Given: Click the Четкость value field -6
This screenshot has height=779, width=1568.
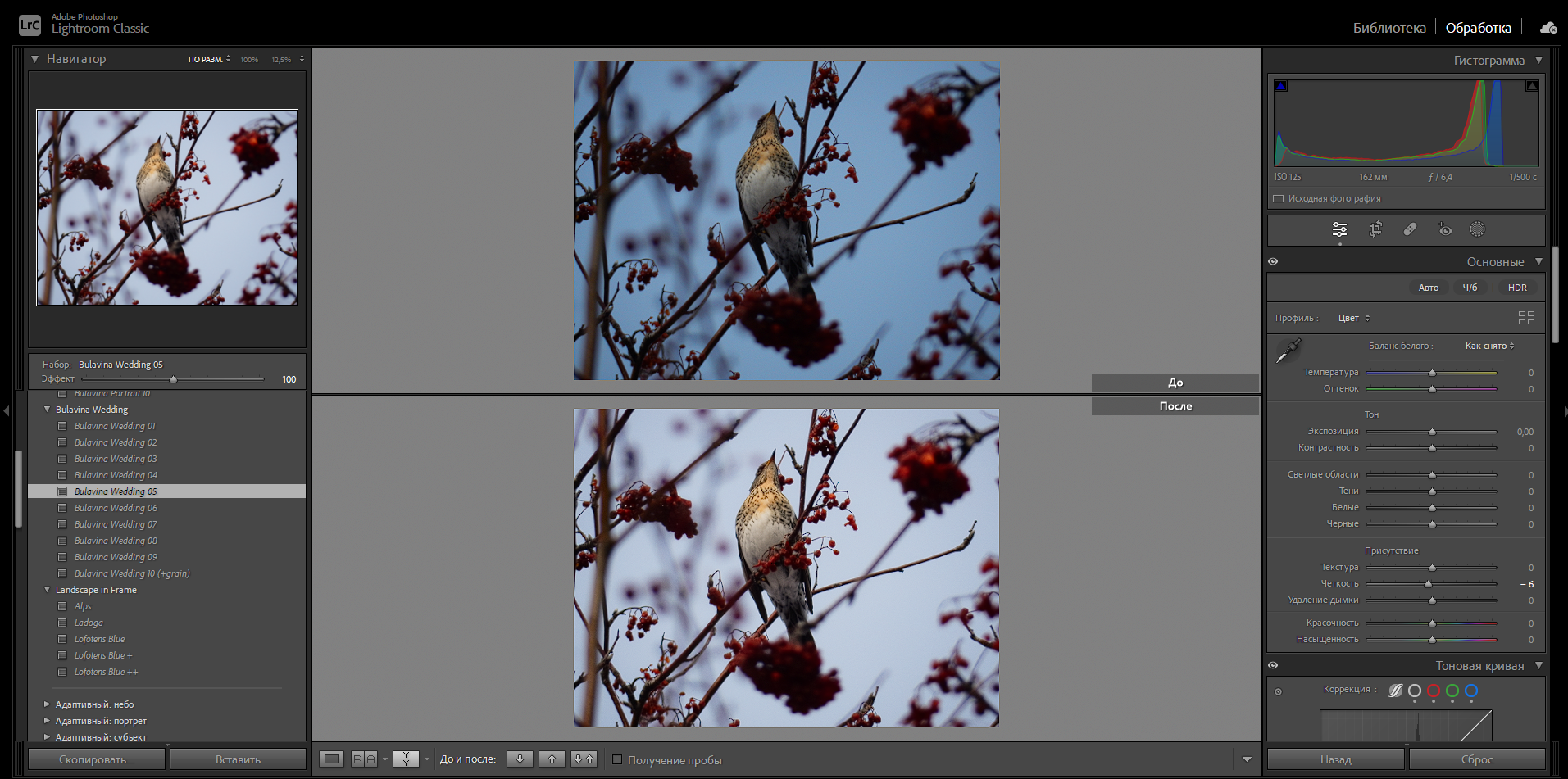Looking at the screenshot, I should 1526,584.
